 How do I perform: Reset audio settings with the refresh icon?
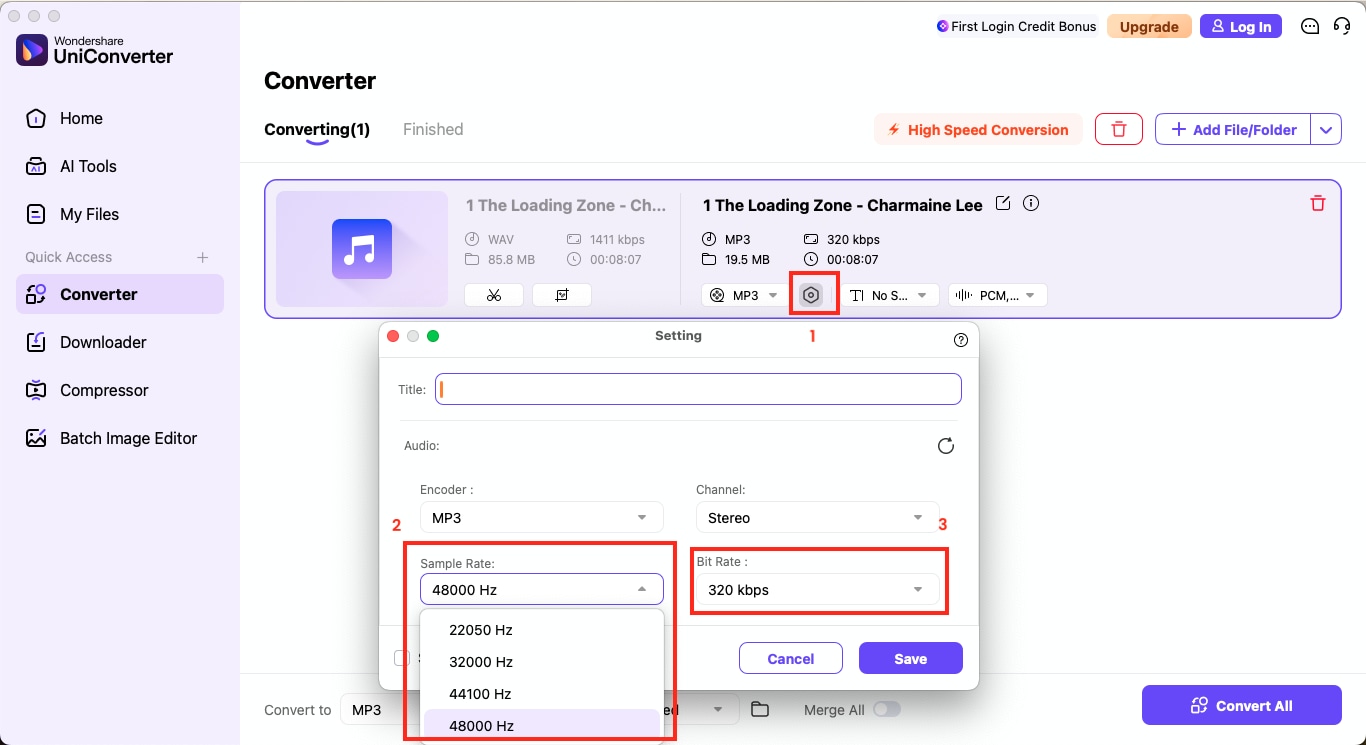pos(946,446)
